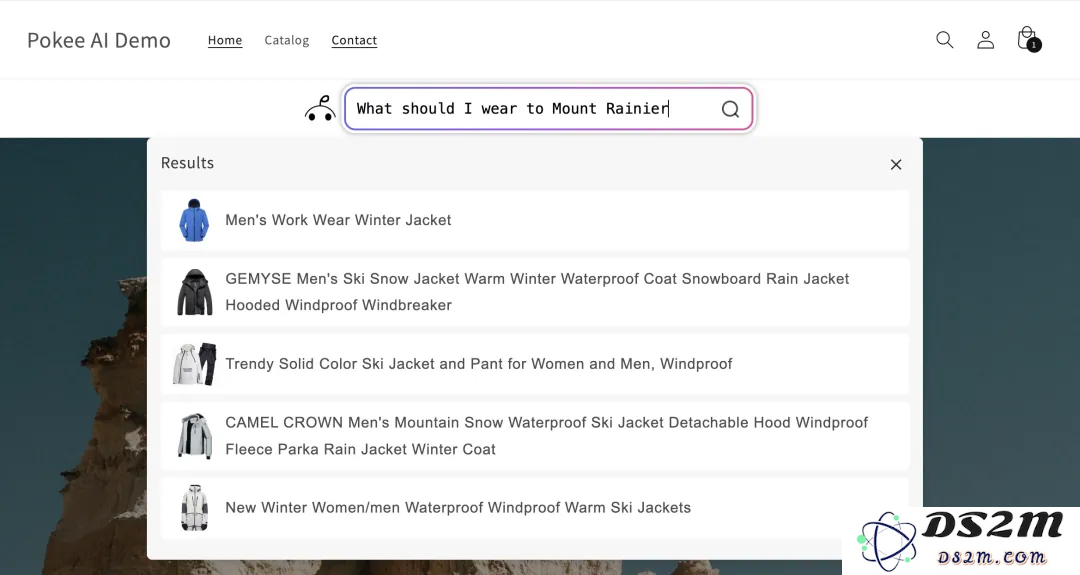Click the Pokee mascot icon beside search box
Viewport: 1080px width, 575px height.
click(x=320, y=109)
